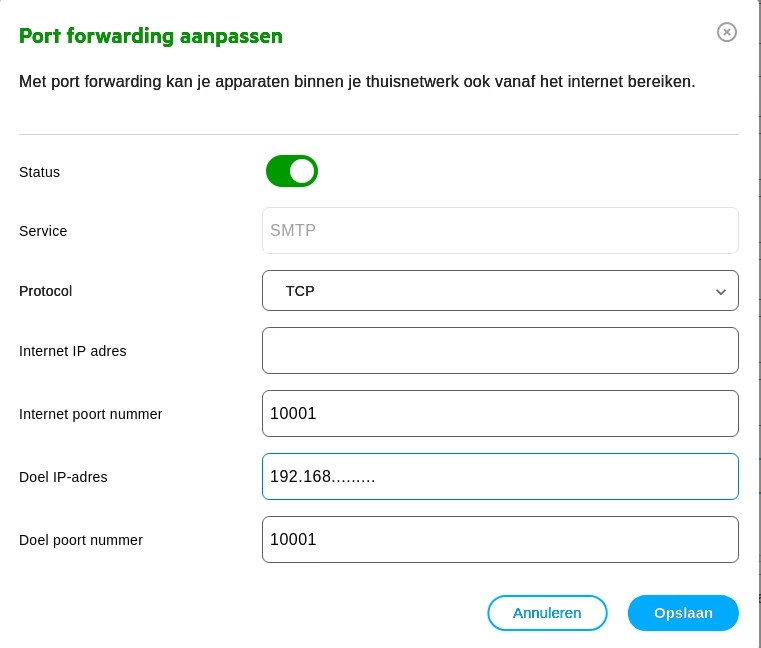Focus the Internet poort nummer input
This screenshot has width=761, height=648.
coord(499,413)
